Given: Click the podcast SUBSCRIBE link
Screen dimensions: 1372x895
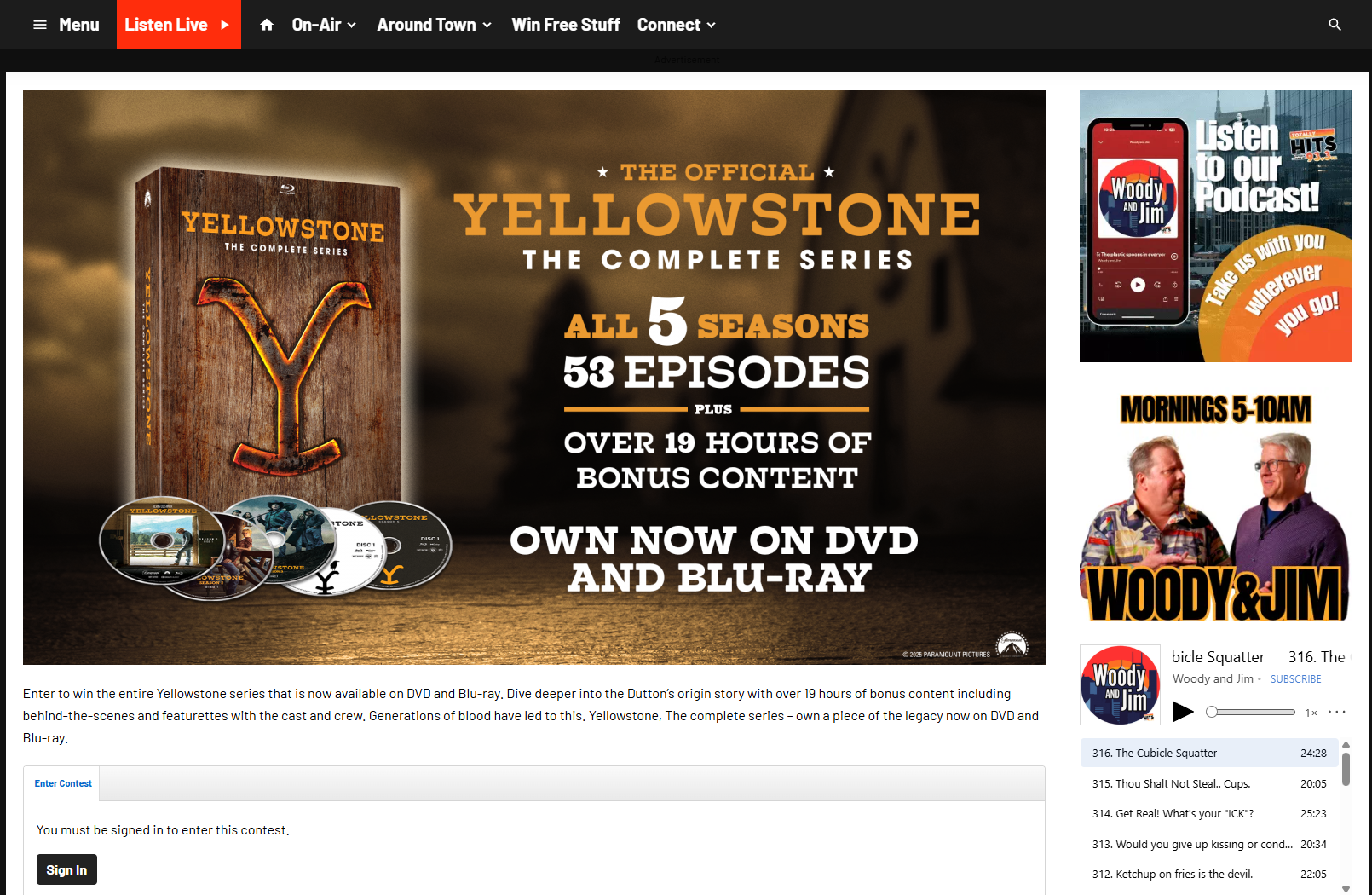Looking at the screenshot, I should point(1295,679).
